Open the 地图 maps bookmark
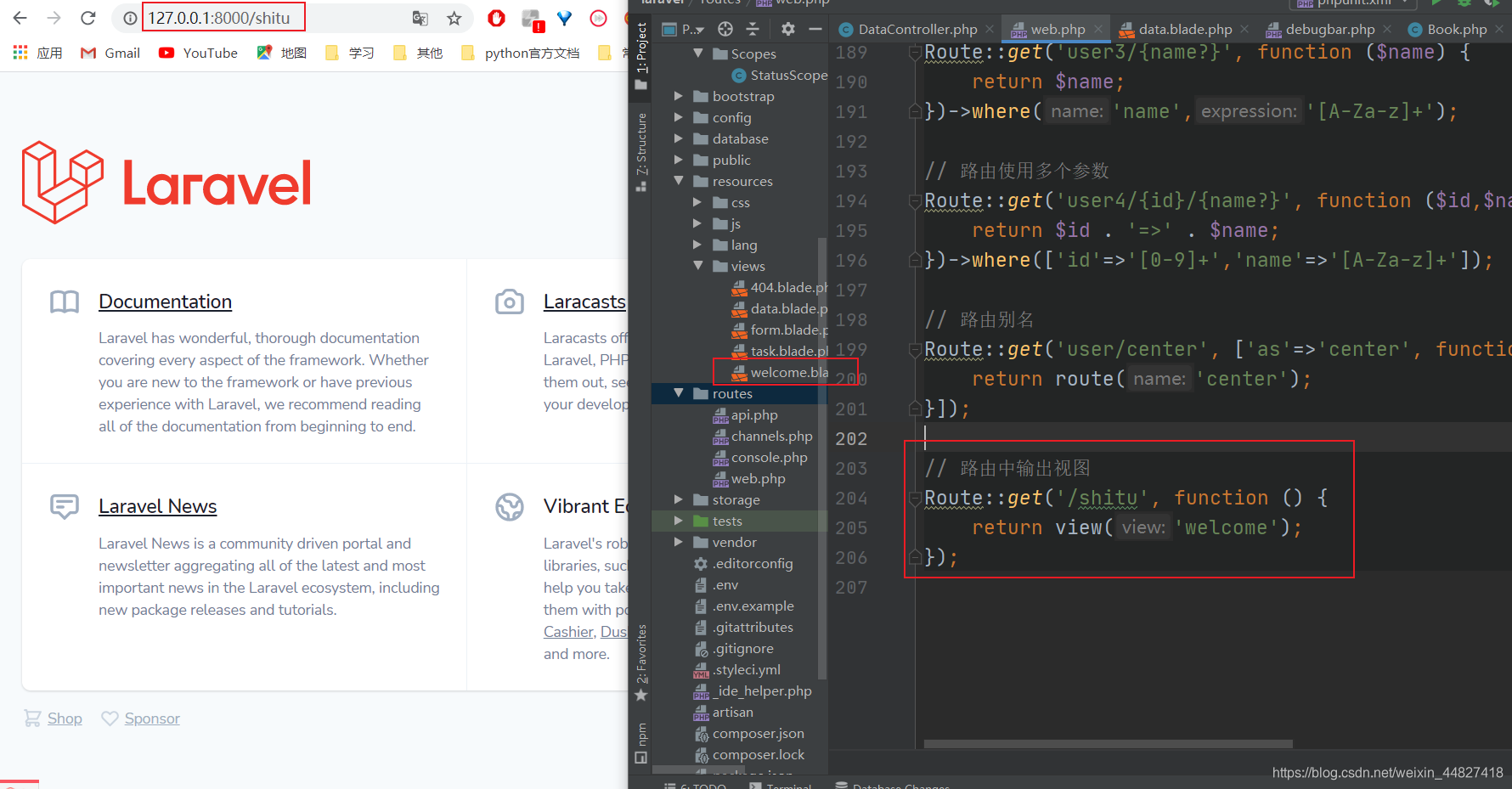The width and height of the screenshot is (1512, 789). pyautogui.click(x=282, y=53)
